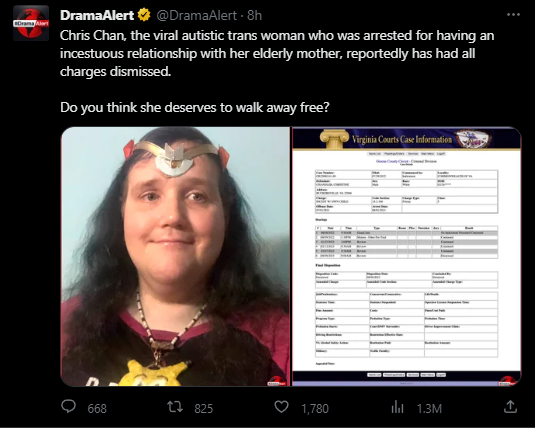Viewport: 535px width, 428px height.
Task: Like the tweet with the heart icon
Action: (281, 407)
